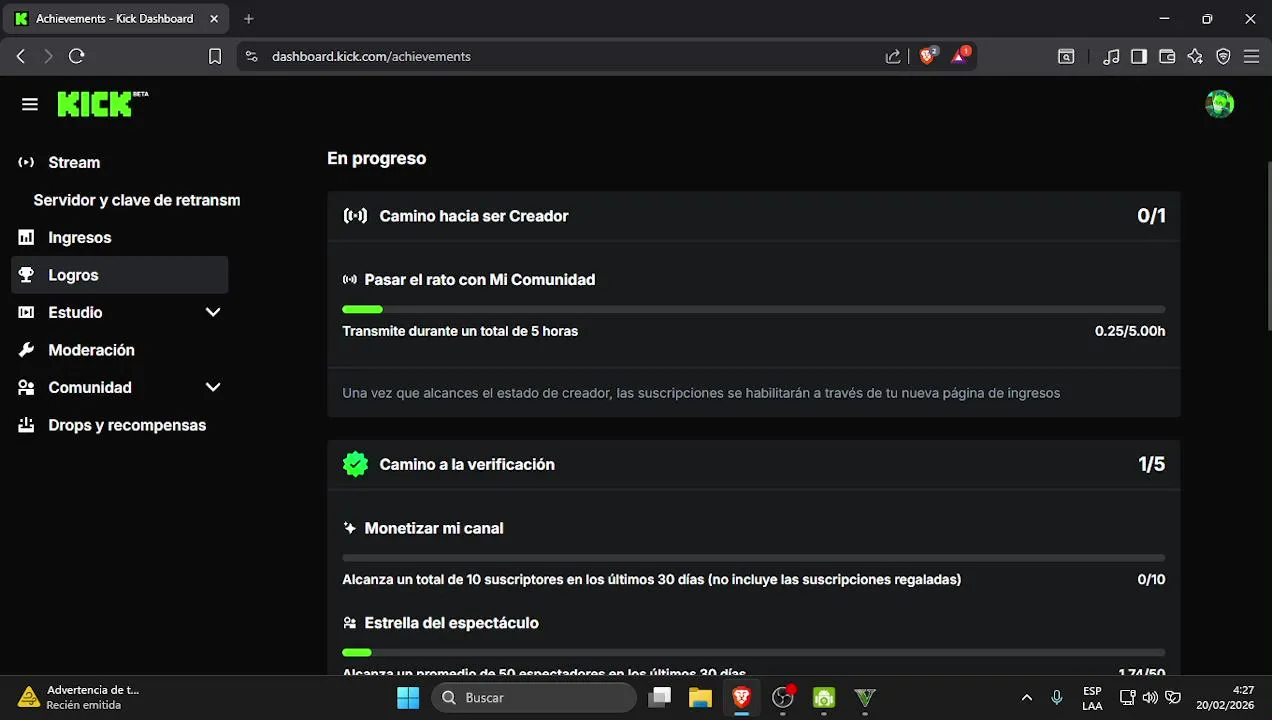Open File Explorer from taskbar

click(x=699, y=697)
